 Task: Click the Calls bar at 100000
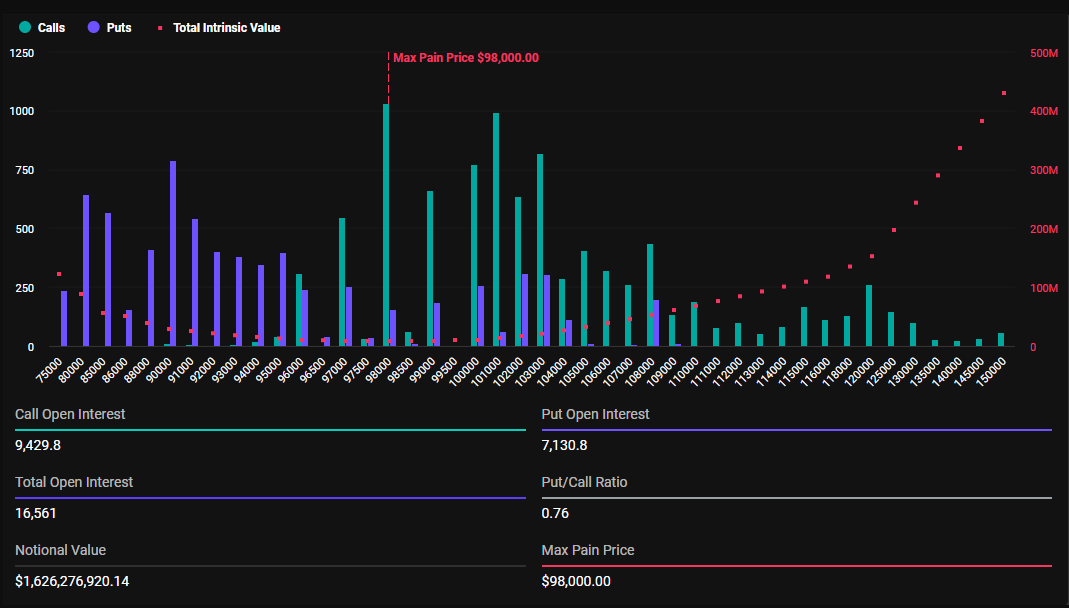click(474, 256)
